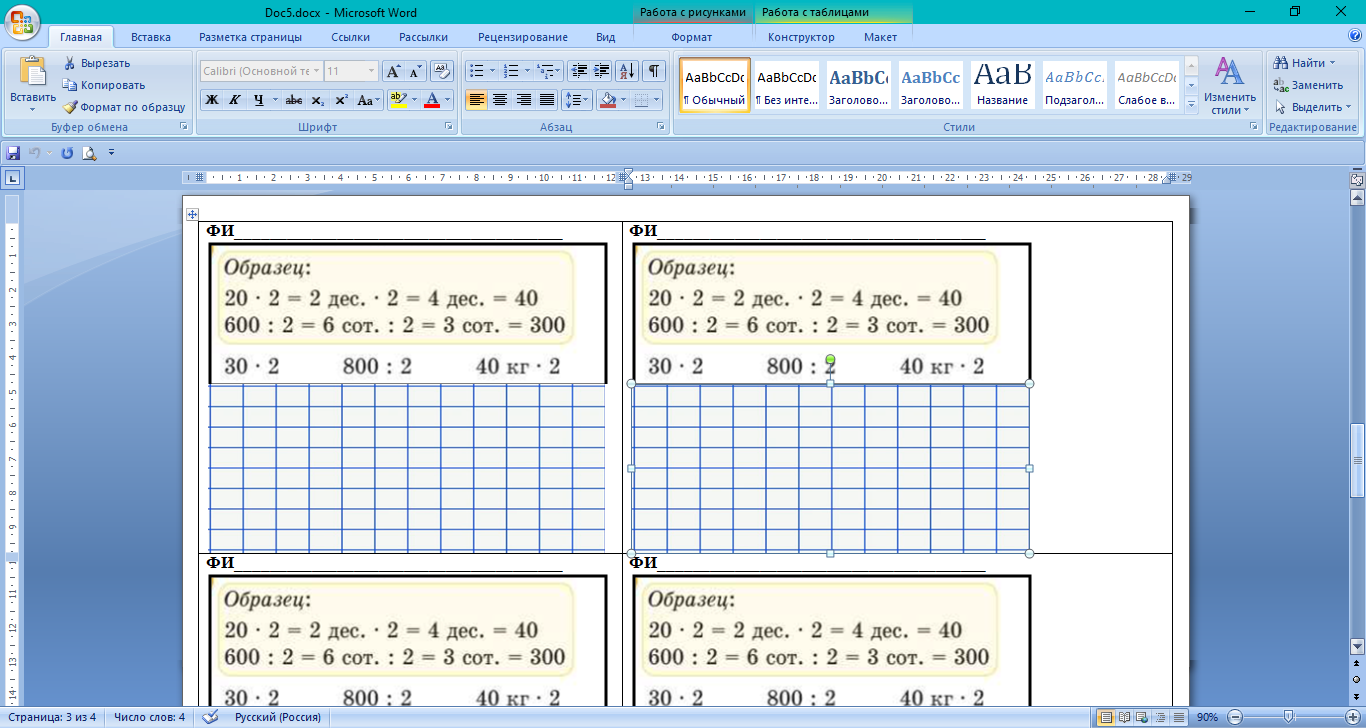Apply the Подзаголовок style

[x=1075, y=85]
